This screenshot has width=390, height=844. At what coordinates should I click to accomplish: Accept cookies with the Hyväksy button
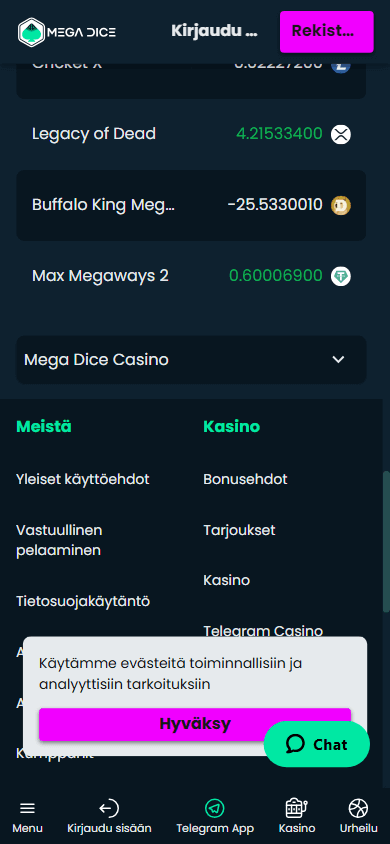click(195, 724)
